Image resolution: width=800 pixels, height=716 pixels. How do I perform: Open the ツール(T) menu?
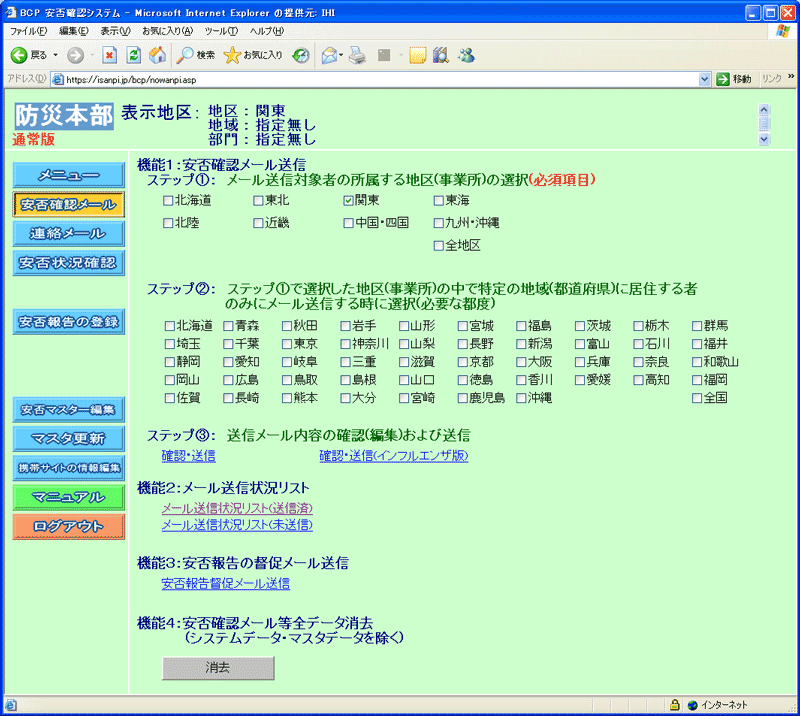point(221,31)
